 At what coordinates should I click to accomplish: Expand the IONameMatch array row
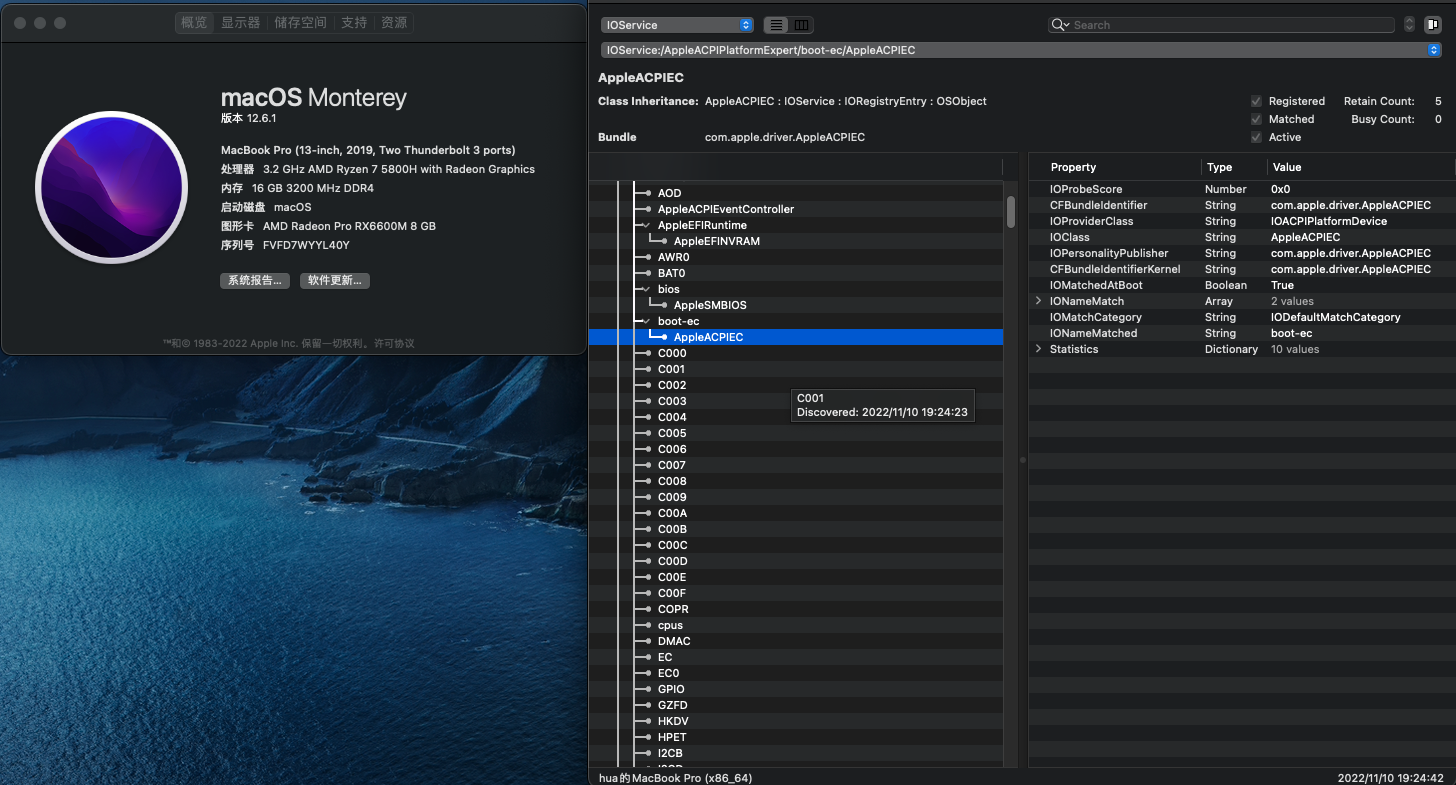(1038, 301)
